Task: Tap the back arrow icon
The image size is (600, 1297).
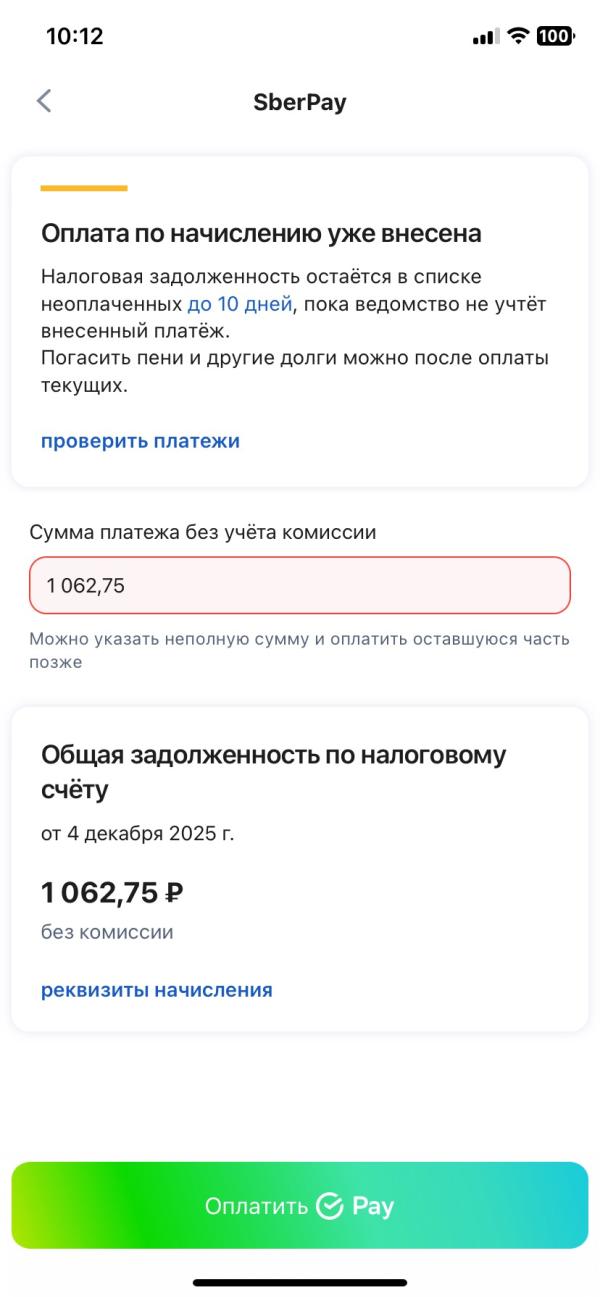Action: click(43, 101)
